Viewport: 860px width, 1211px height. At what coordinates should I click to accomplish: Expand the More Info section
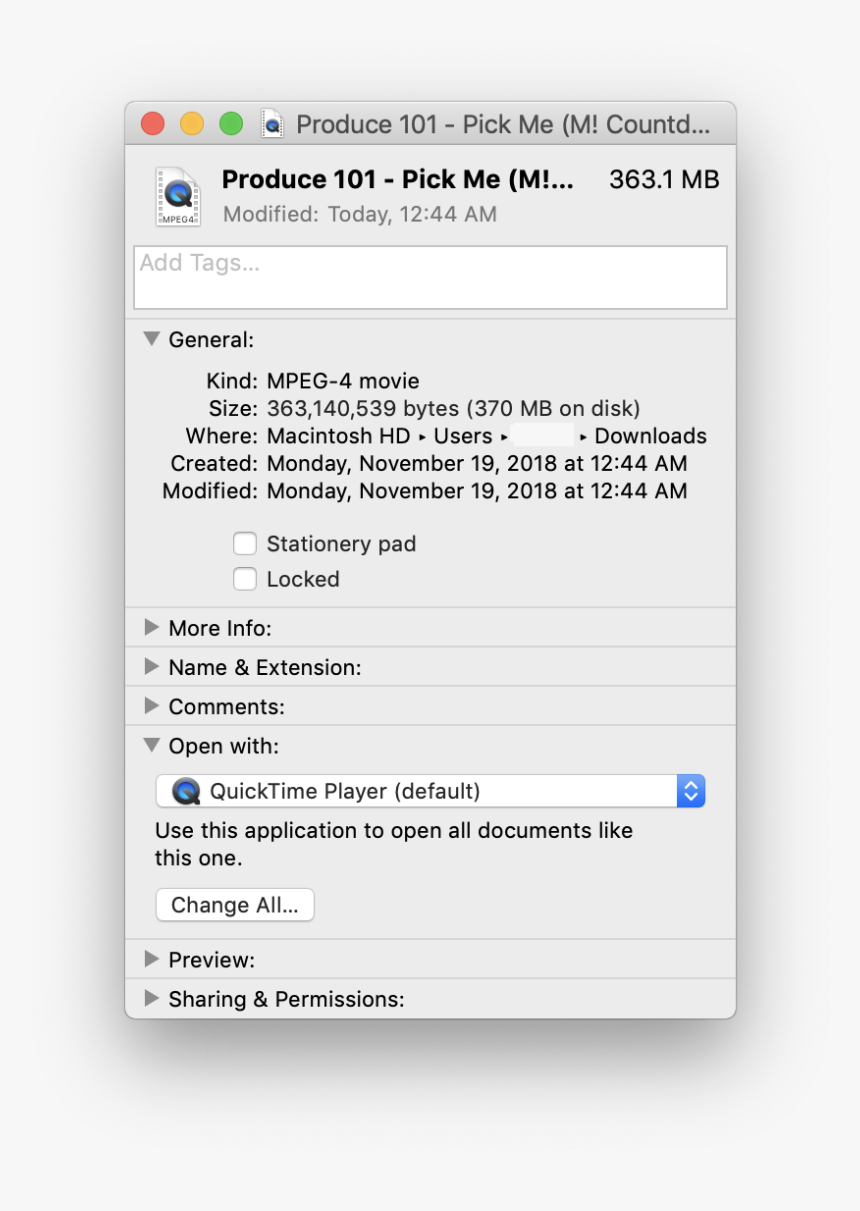pos(151,627)
